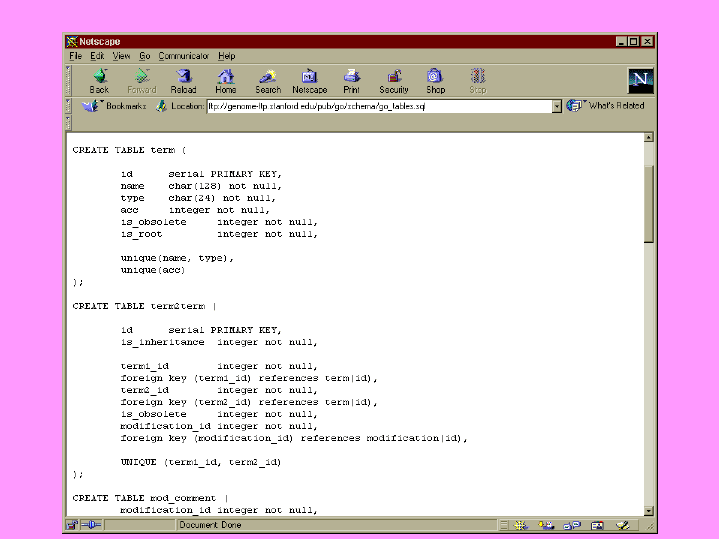Click the Back navigation button
The image size is (719, 539).
(x=99, y=80)
